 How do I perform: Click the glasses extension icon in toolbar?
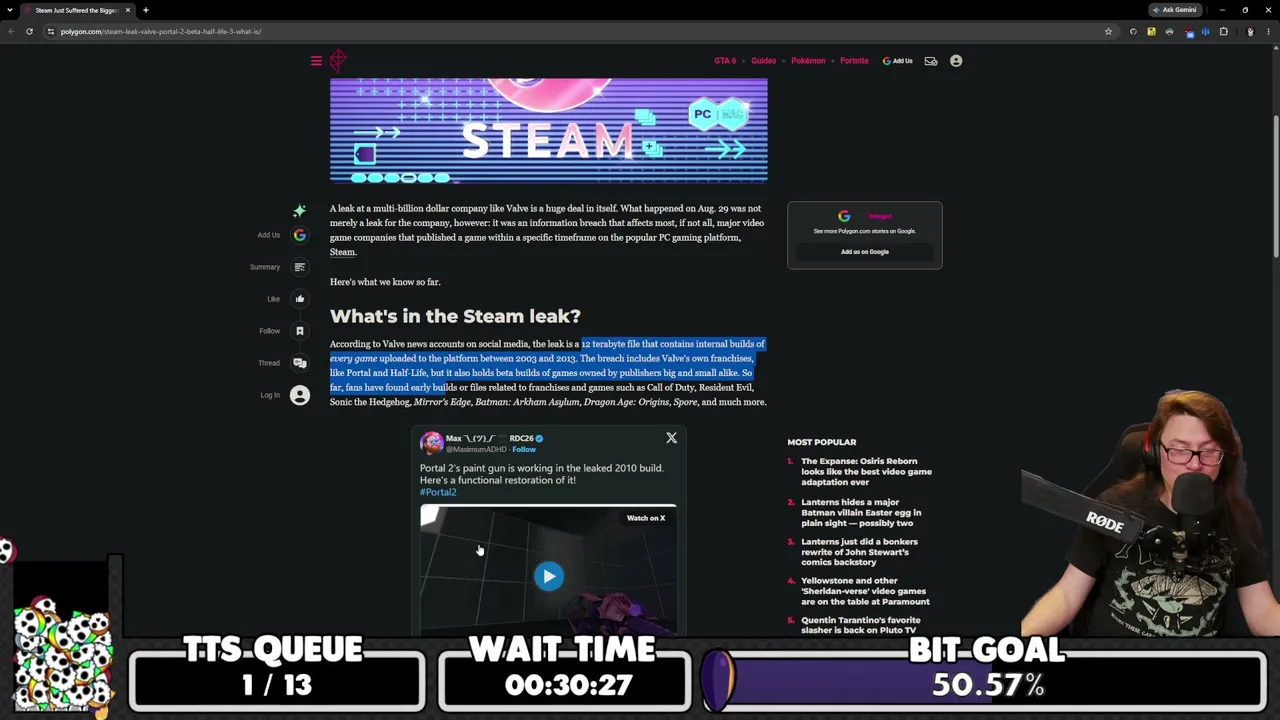[x=1169, y=31]
